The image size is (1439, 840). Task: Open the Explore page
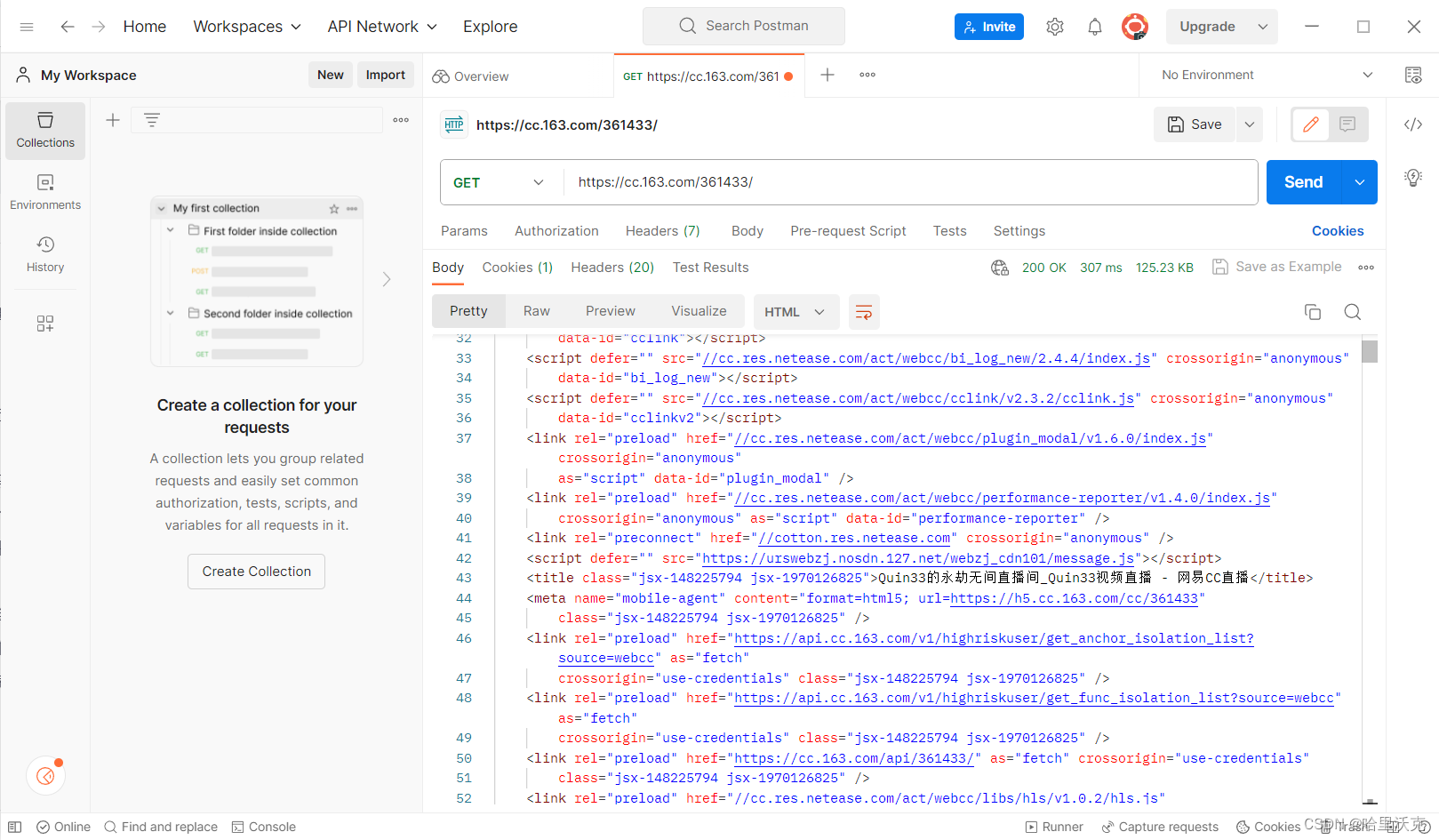pos(490,27)
